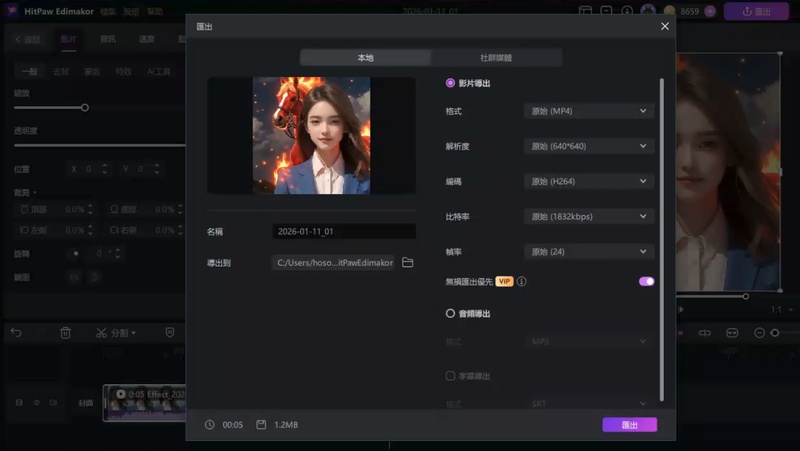Screen dimensions: 800x451
Task: Click the preview playback progress handle
Action: pyautogui.click(x=745, y=296)
